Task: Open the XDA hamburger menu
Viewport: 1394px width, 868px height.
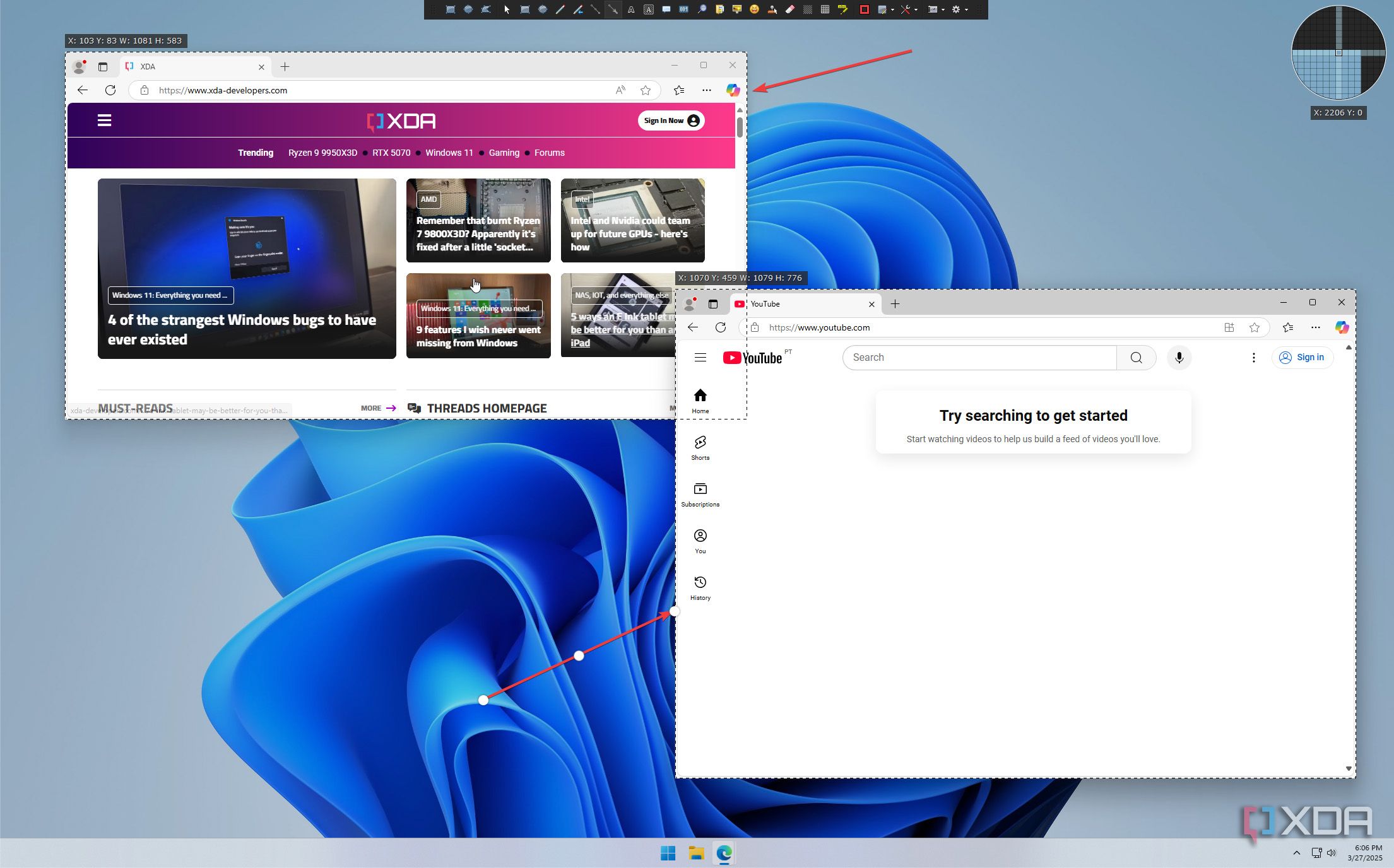Action: click(x=105, y=120)
